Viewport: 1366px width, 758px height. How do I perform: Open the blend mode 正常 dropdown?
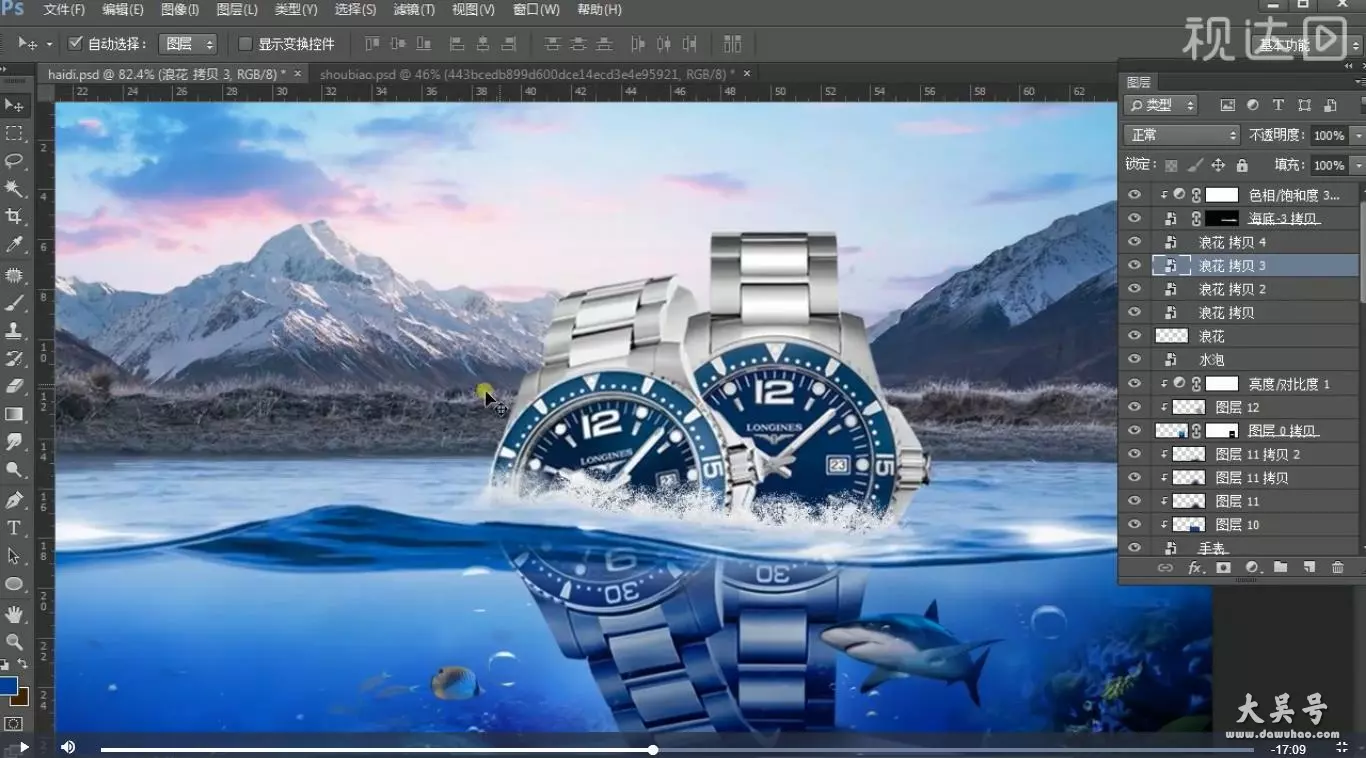point(1181,135)
